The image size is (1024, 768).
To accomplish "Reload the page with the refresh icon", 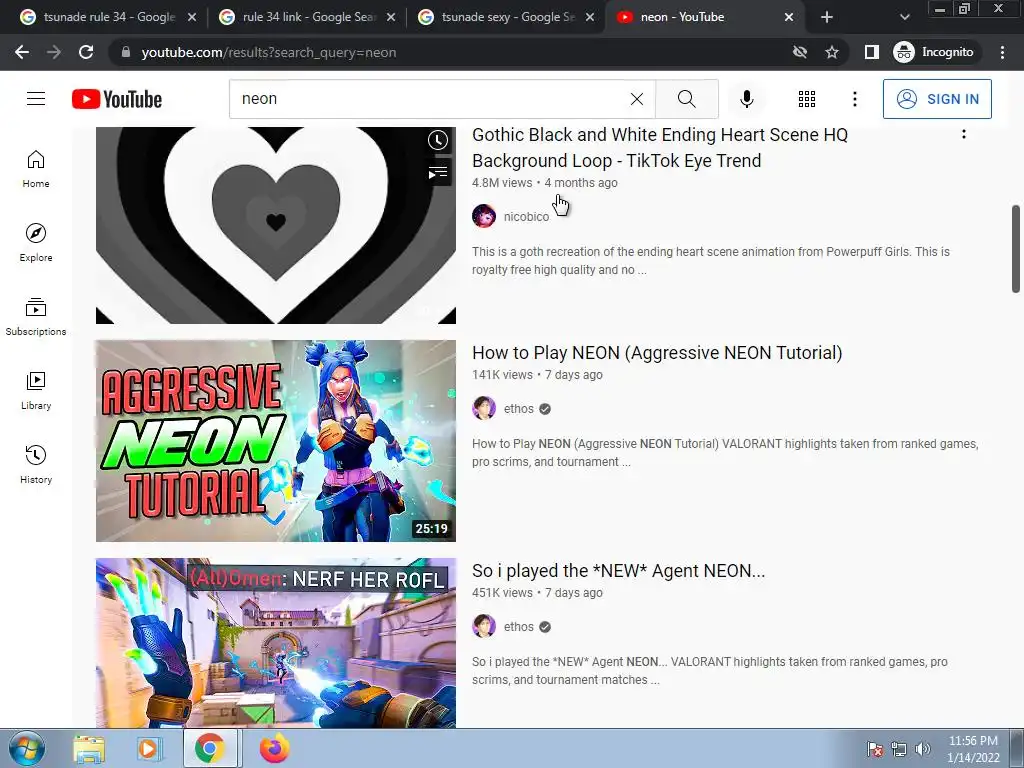I will pyautogui.click(x=86, y=52).
